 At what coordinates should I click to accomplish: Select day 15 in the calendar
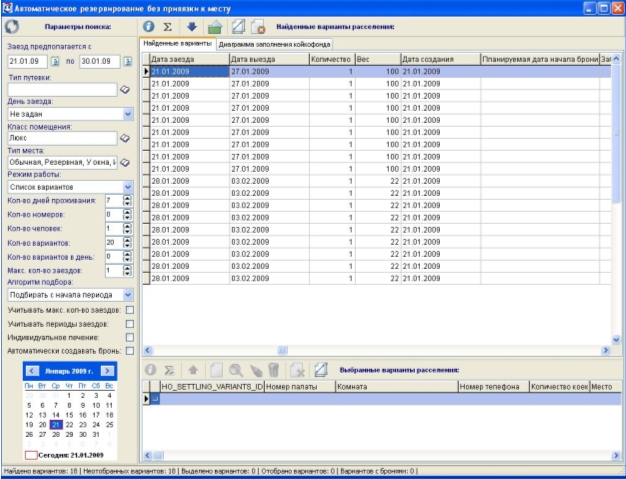(69, 415)
